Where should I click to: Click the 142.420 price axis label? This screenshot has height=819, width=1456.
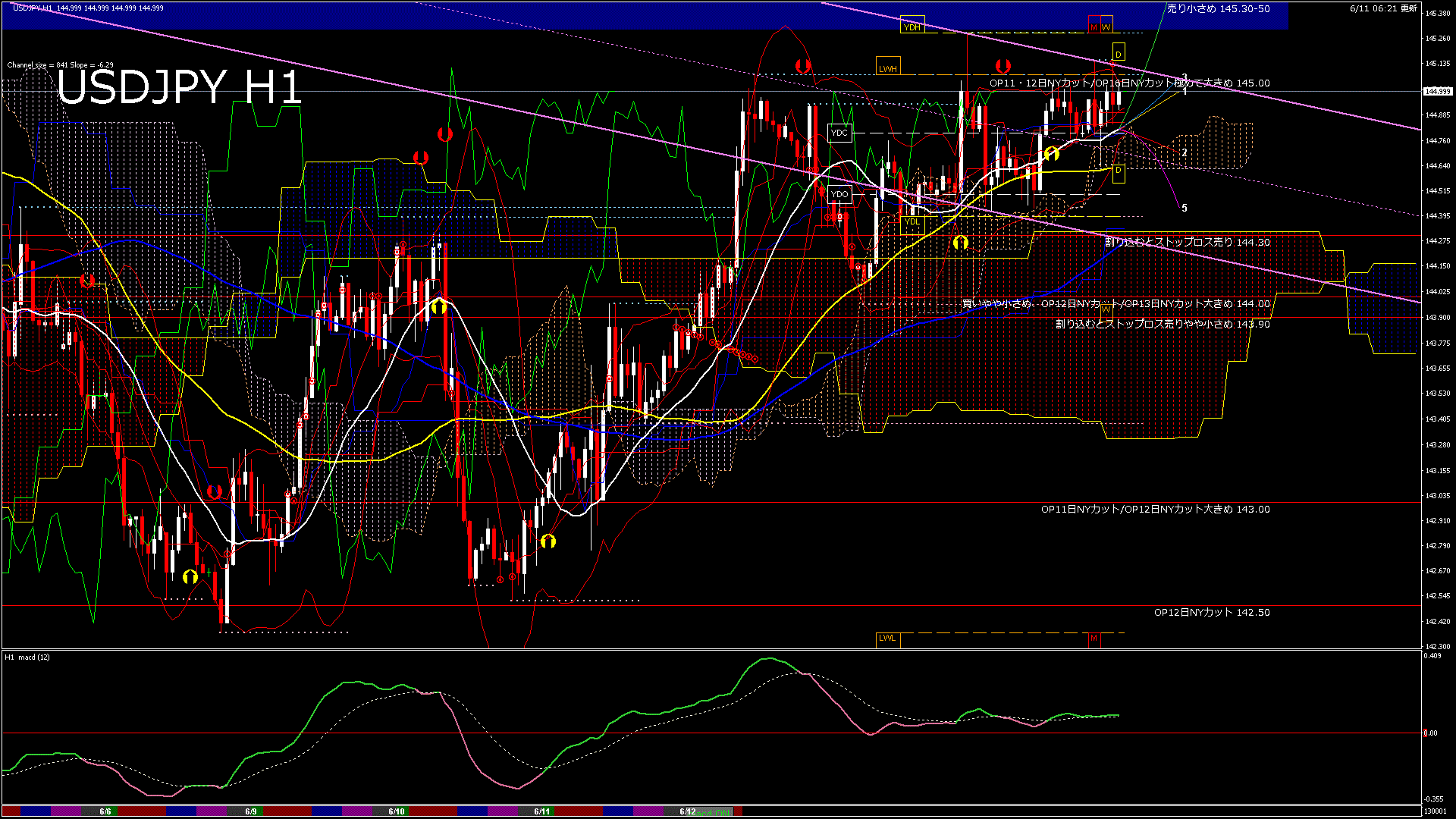(x=1438, y=622)
